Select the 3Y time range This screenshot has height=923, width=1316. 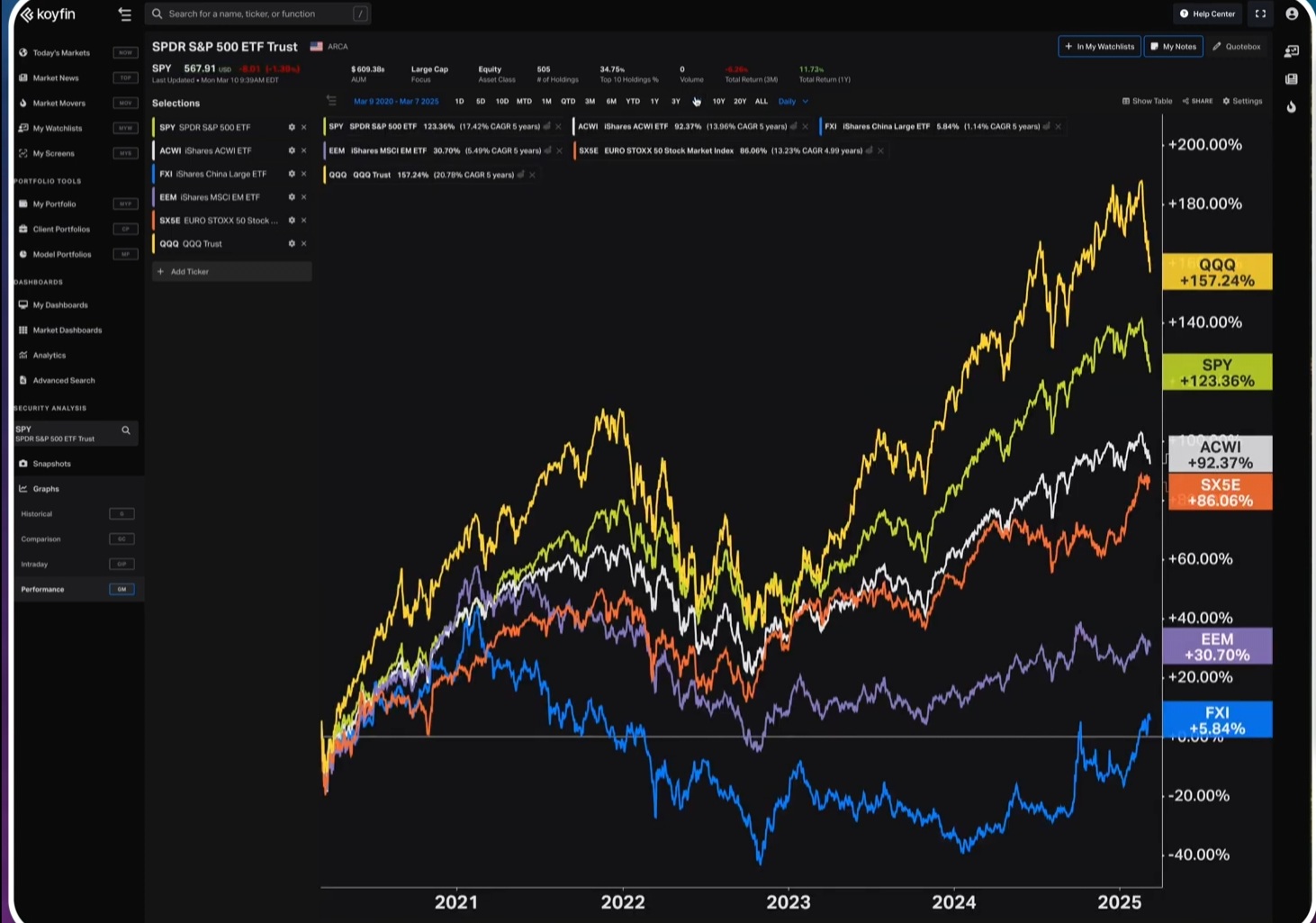pos(676,102)
